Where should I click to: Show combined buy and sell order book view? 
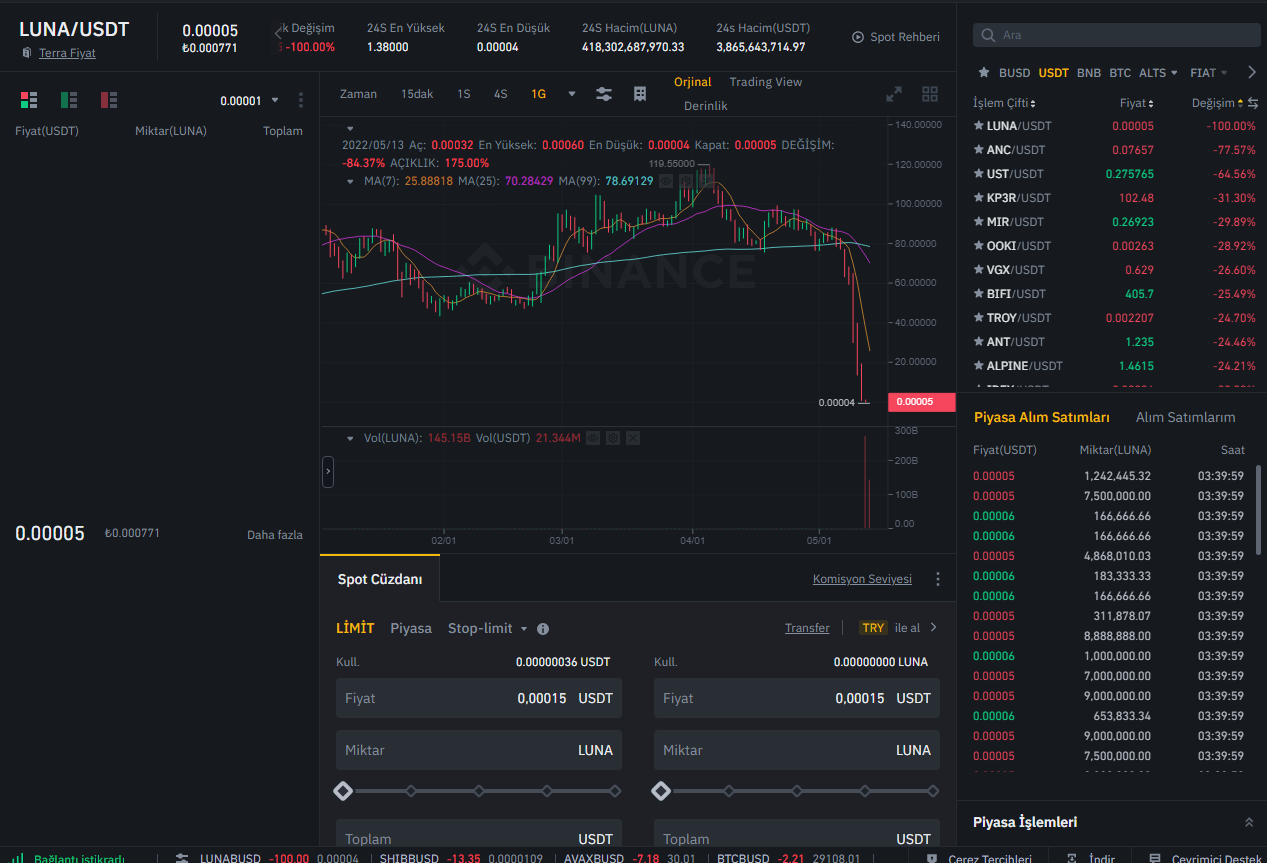pos(29,100)
